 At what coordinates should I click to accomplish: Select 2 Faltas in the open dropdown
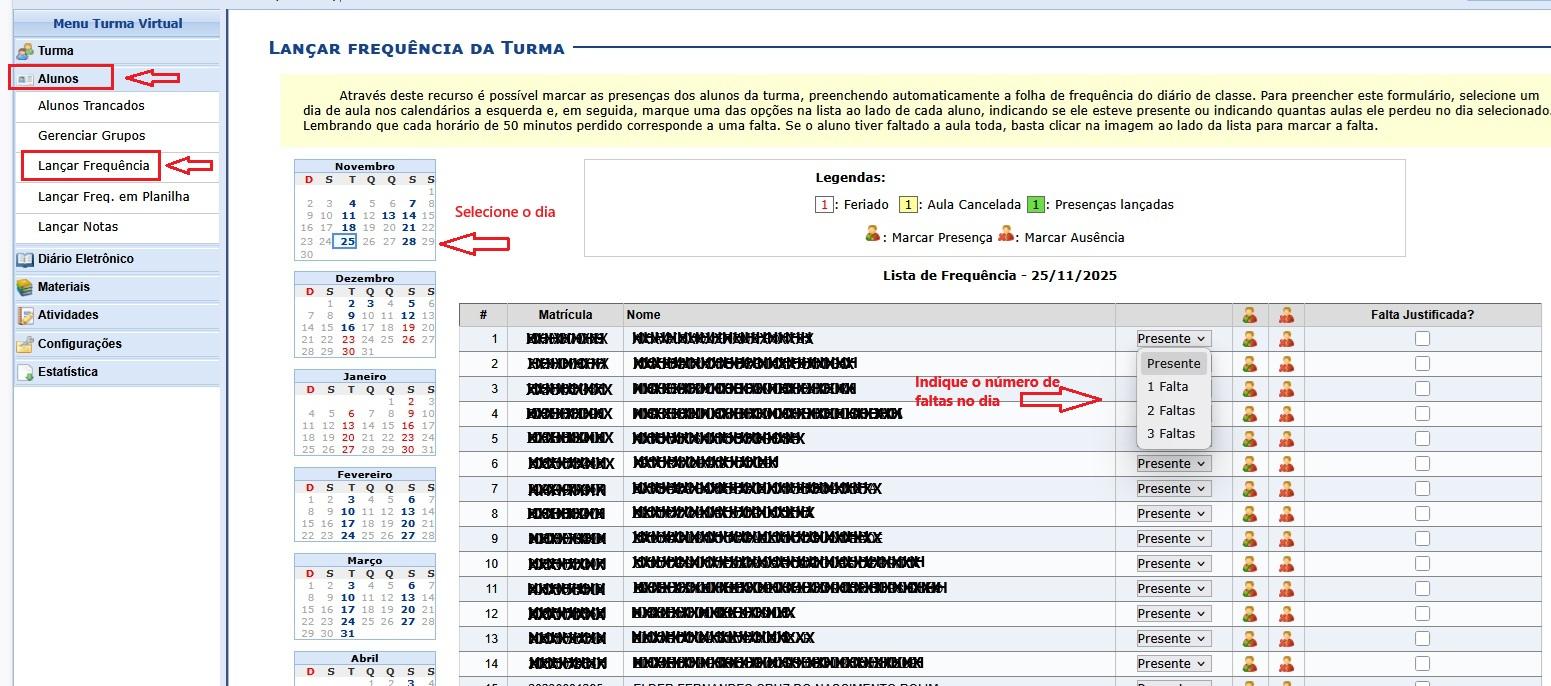1173,410
